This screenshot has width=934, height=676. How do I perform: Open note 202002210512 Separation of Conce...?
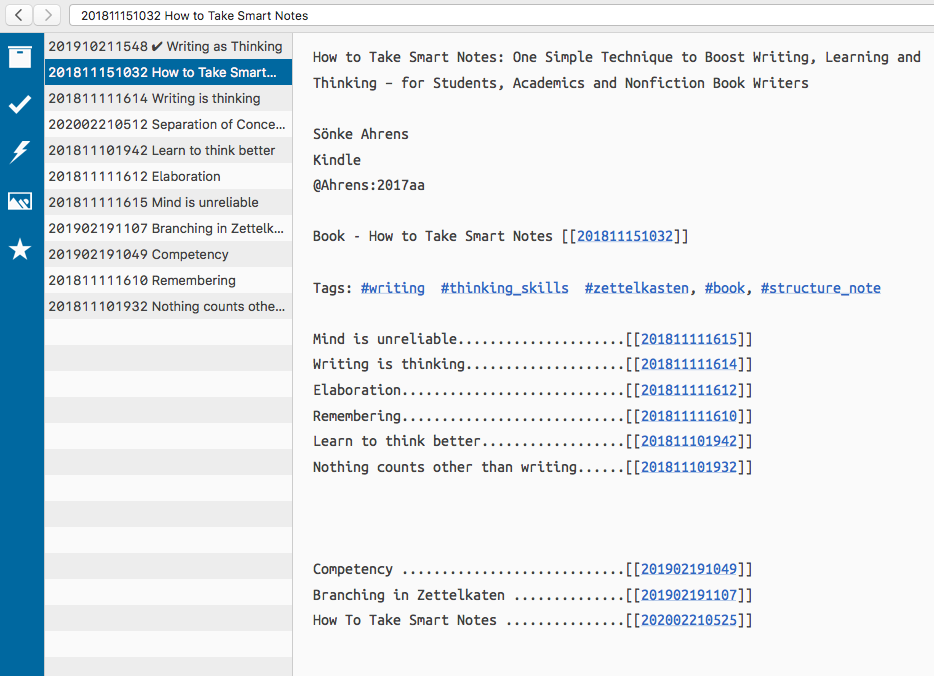point(168,124)
